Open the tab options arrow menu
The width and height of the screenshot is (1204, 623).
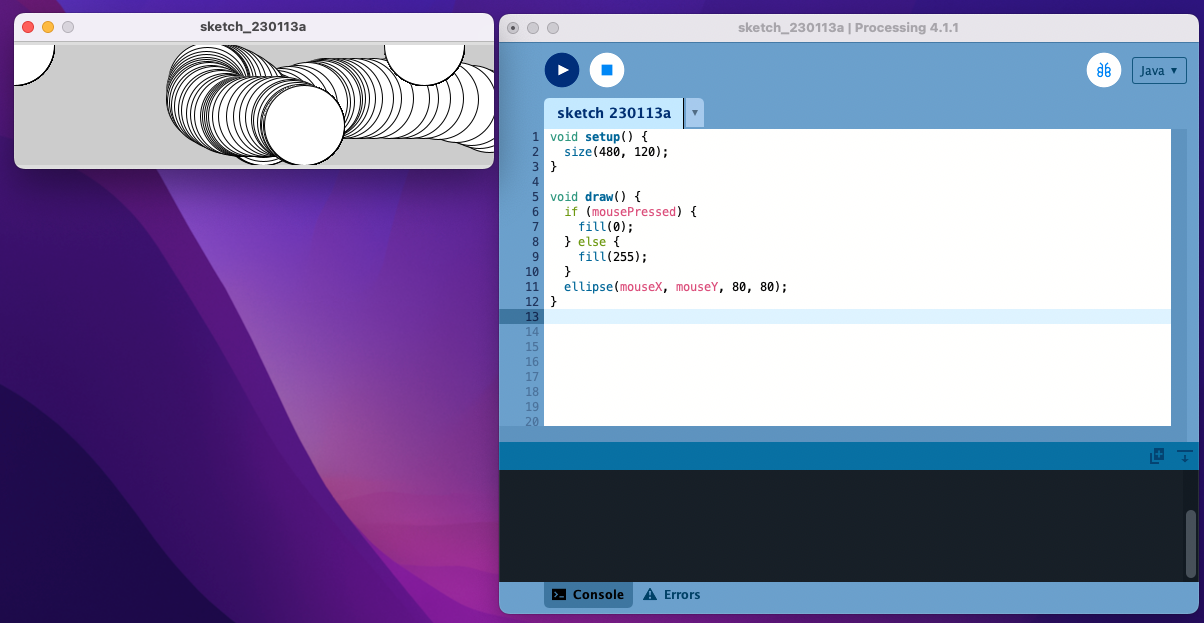point(694,113)
